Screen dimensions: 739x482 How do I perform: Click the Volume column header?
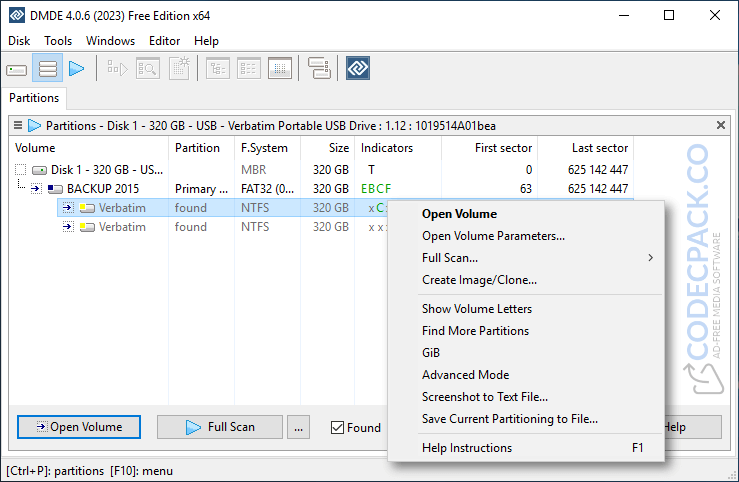point(89,148)
